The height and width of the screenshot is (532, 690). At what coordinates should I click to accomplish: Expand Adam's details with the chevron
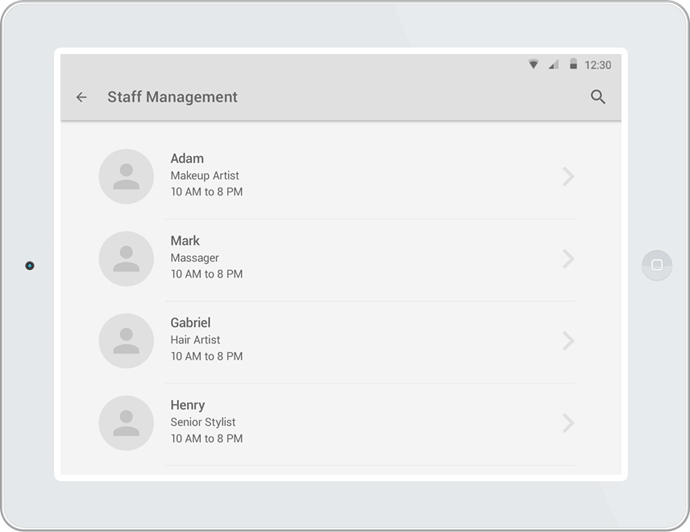point(568,176)
